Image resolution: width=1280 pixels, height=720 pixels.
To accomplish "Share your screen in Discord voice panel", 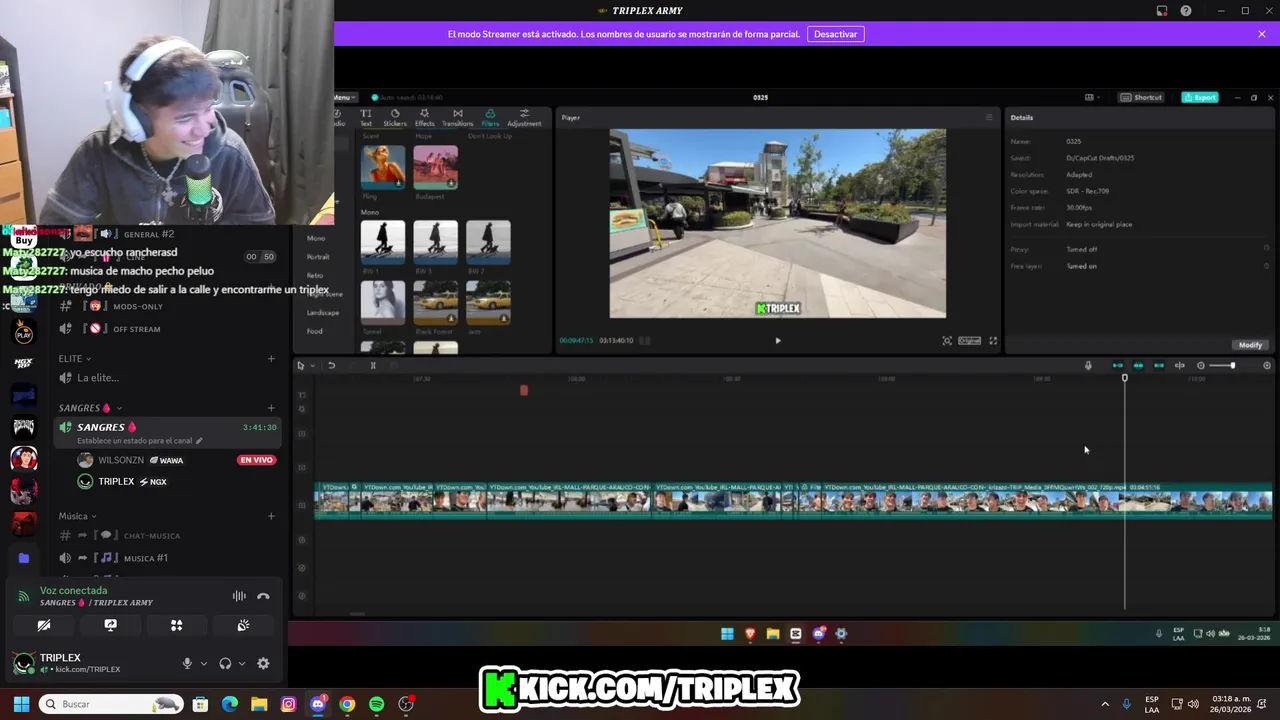I will 110,625.
